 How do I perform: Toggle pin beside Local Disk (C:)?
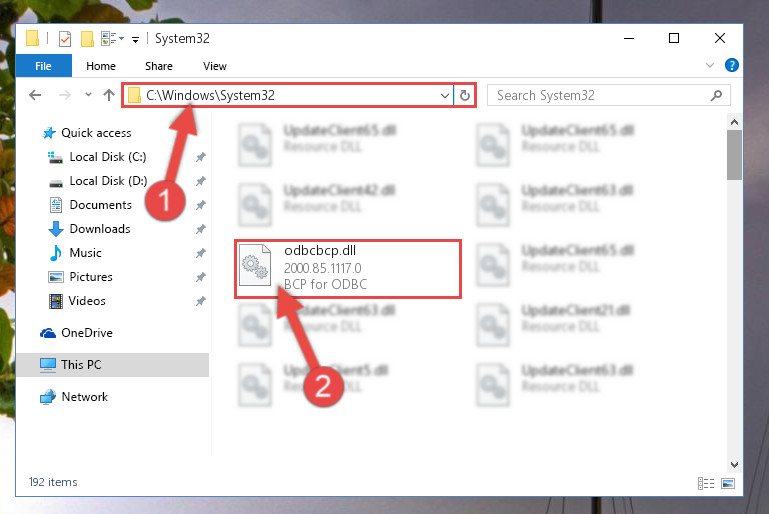click(x=201, y=157)
